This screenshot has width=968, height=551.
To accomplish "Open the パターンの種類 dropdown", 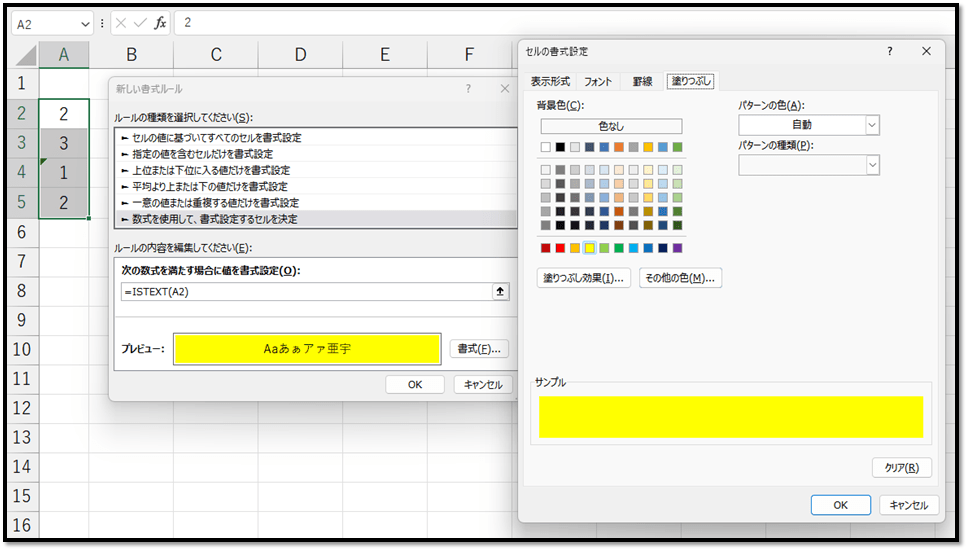I will point(872,165).
